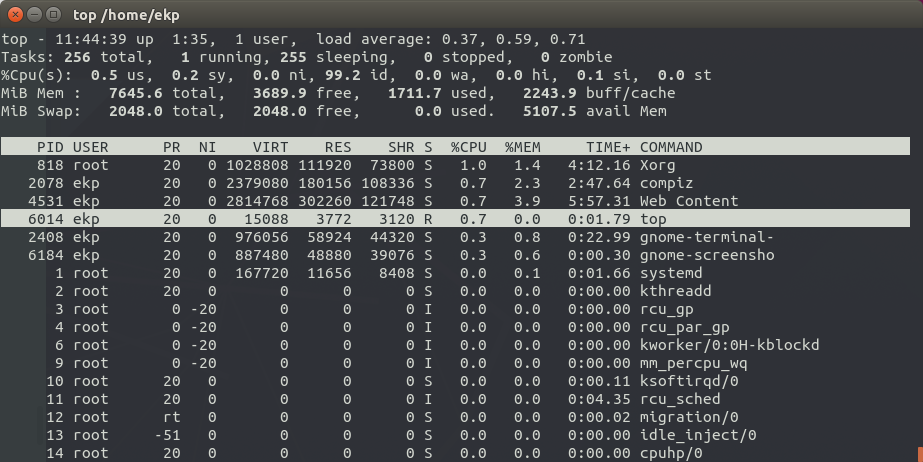Close the top terminal window
This screenshot has width=923, height=462.
click(x=15, y=14)
